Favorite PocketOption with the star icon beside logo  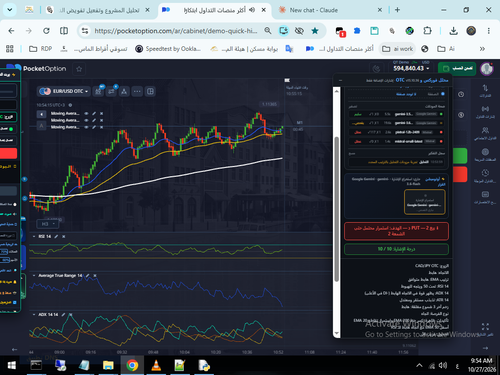79,69
